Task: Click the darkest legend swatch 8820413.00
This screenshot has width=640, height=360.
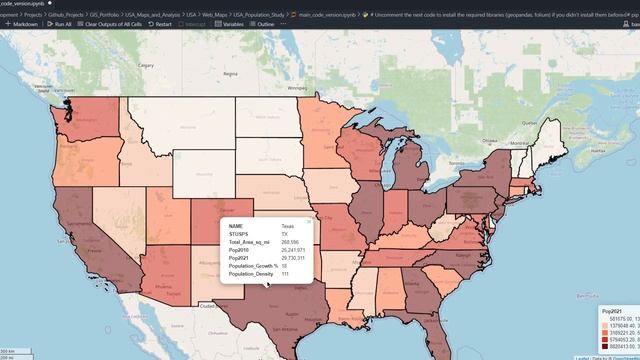Action: [x=605, y=347]
